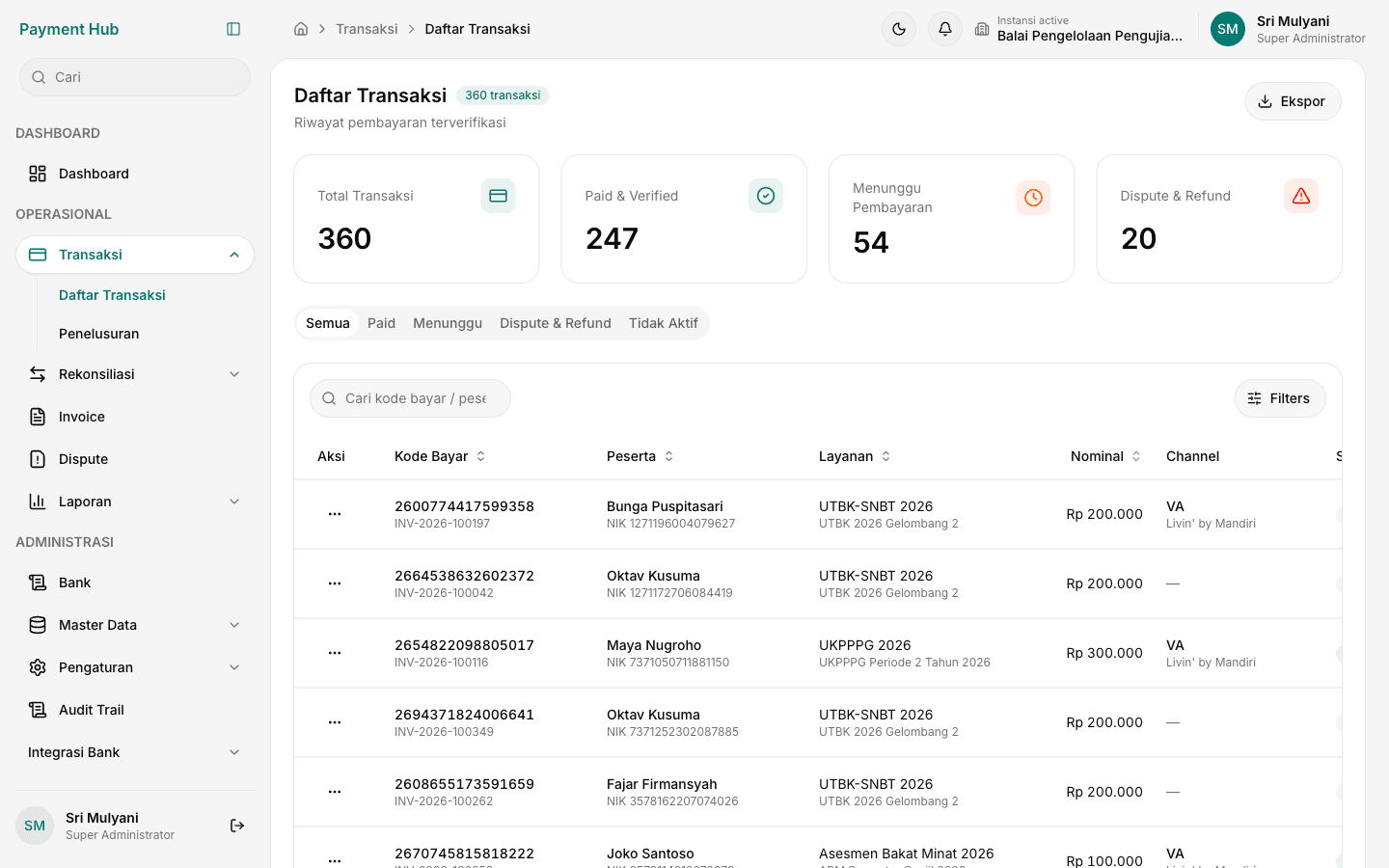Go to Penelusuran in sidebar
1389x868 pixels.
(98, 334)
